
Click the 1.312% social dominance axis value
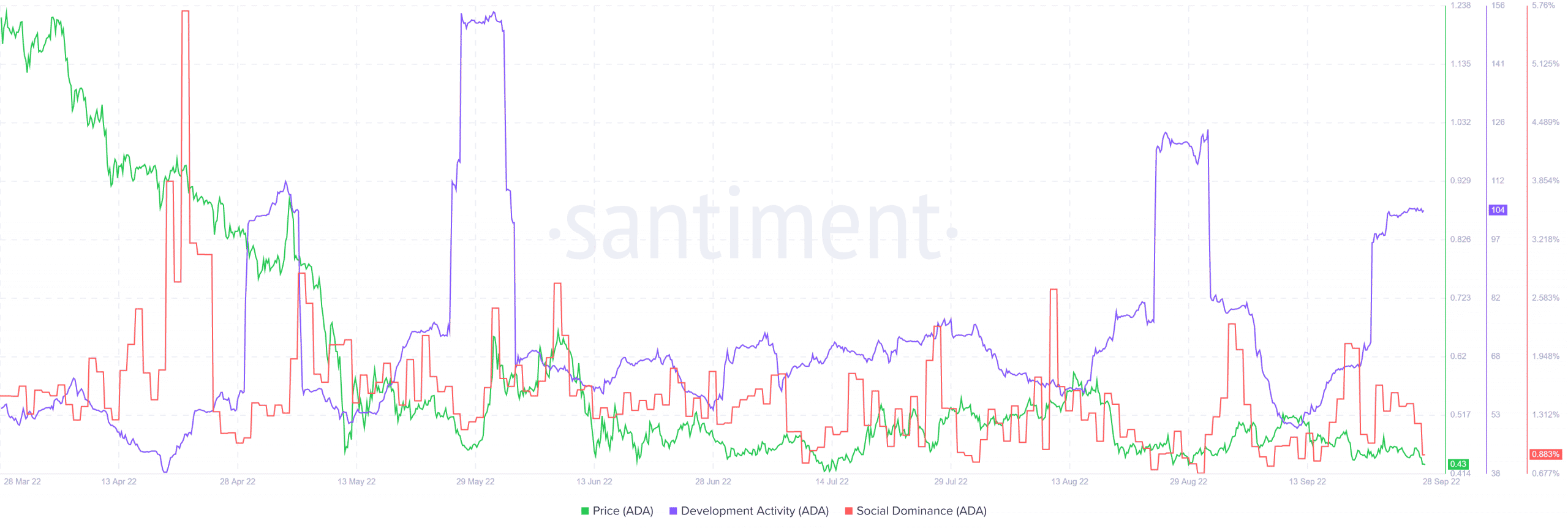[x=1545, y=415]
